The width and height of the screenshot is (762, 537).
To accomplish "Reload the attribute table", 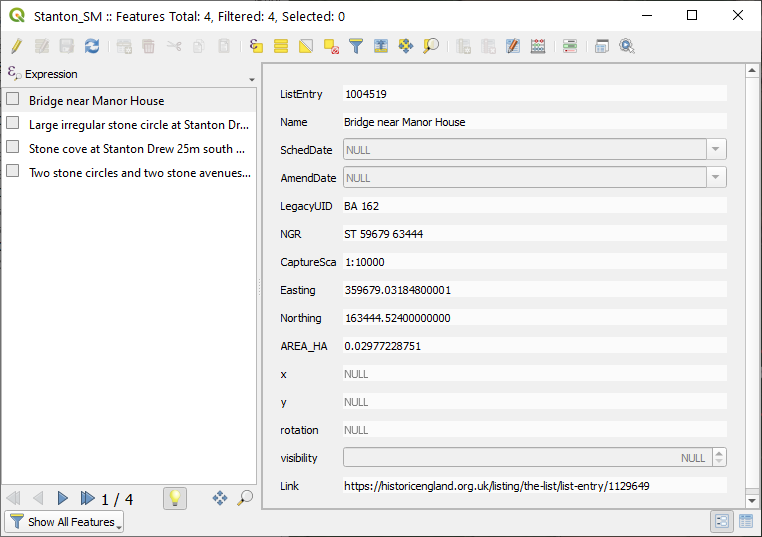I will tap(92, 46).
